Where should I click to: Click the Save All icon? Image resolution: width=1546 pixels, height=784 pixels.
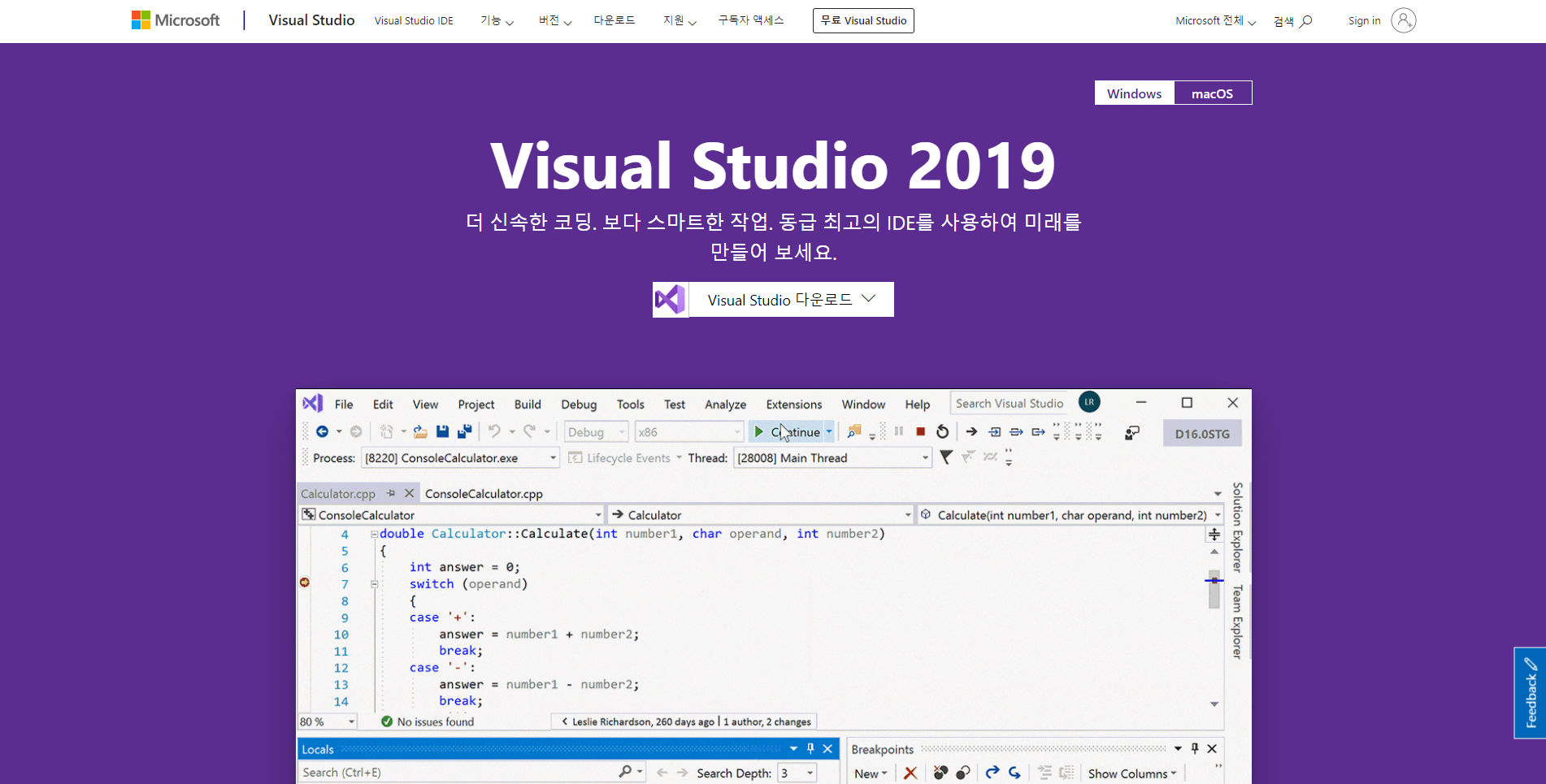click(x=465, y=431)
